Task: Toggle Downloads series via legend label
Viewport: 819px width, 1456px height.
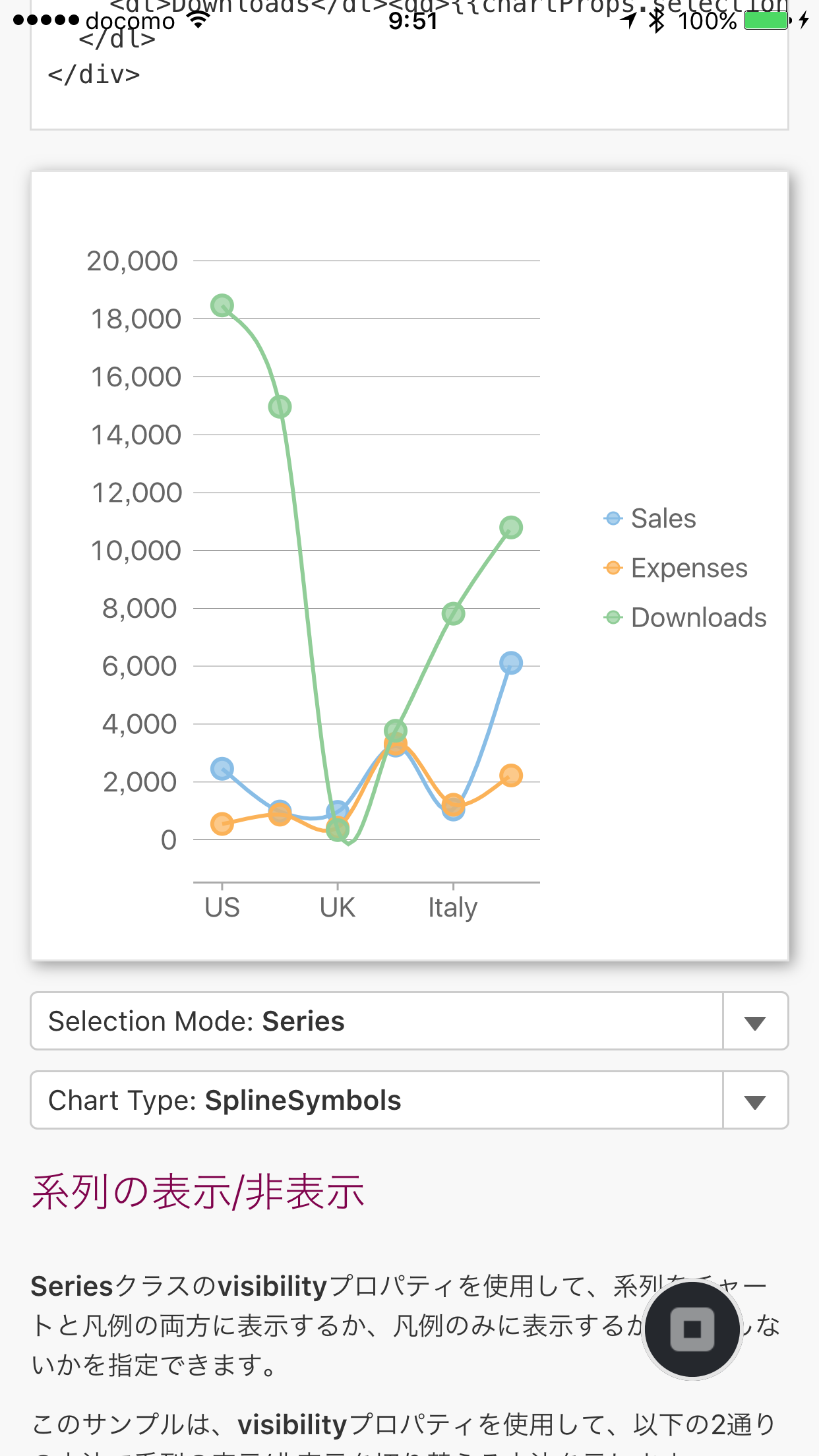Action: coord(699,617)
